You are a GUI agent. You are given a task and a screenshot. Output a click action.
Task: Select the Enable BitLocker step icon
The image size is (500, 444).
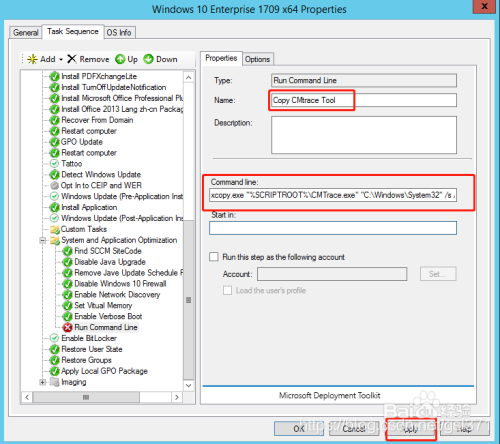54,338
